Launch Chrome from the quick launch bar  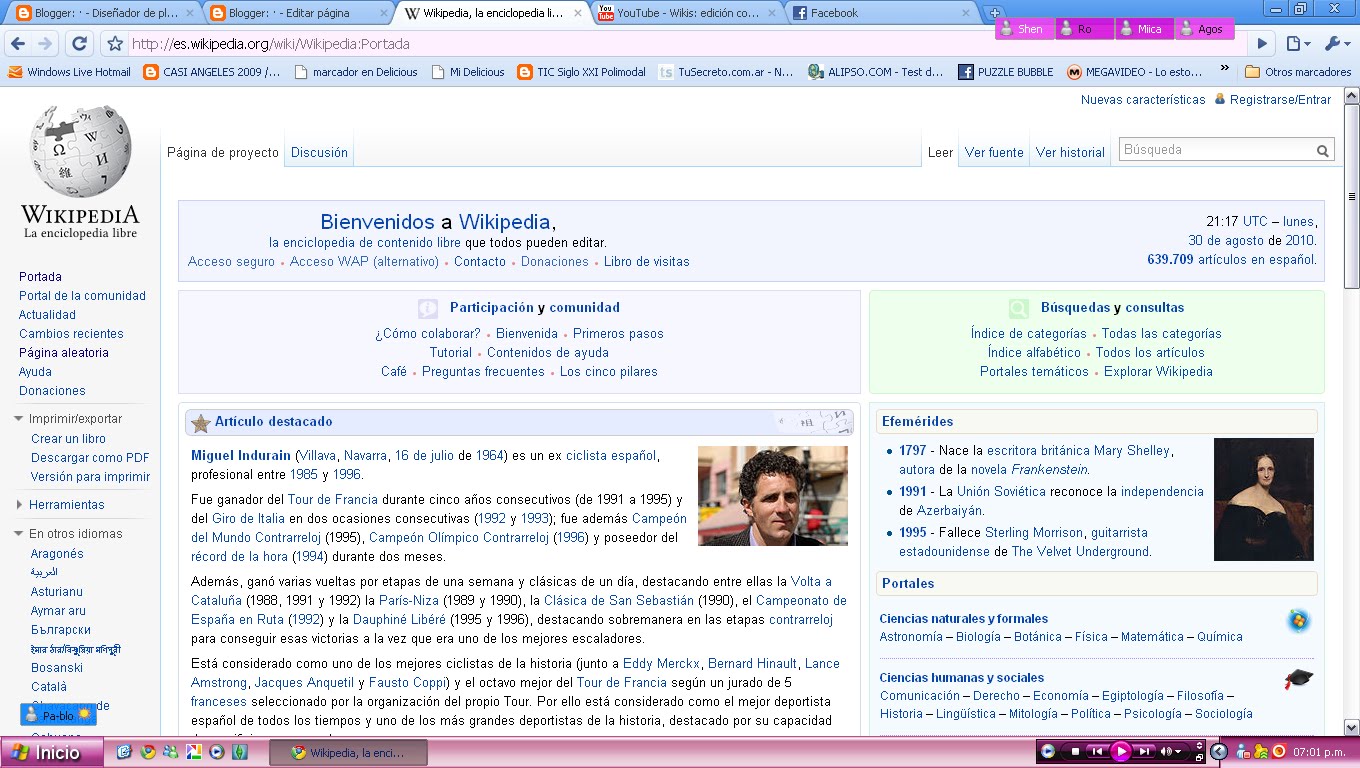[148, 752]
